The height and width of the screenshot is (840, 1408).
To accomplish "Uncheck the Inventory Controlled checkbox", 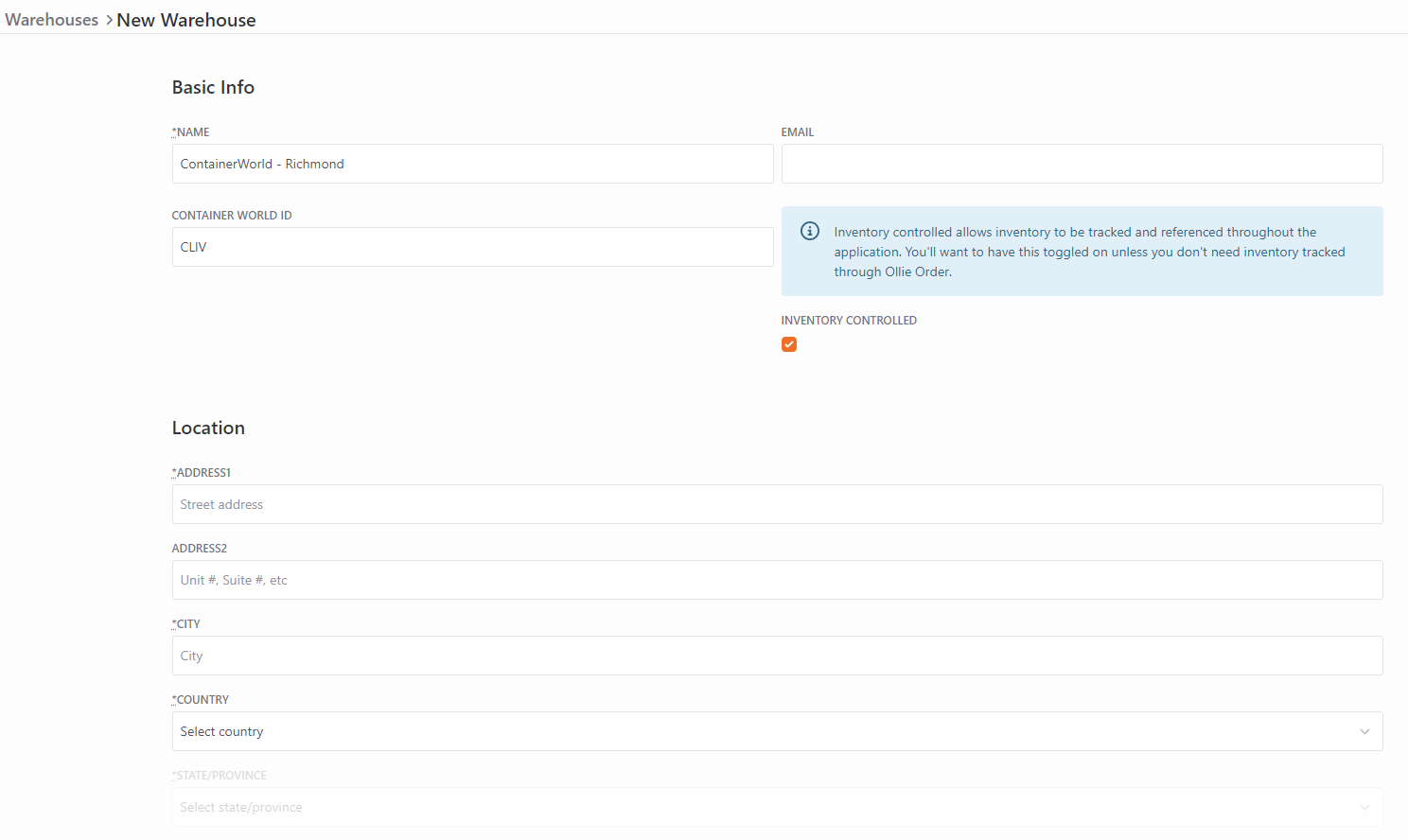I will click(x=789, y=344).
